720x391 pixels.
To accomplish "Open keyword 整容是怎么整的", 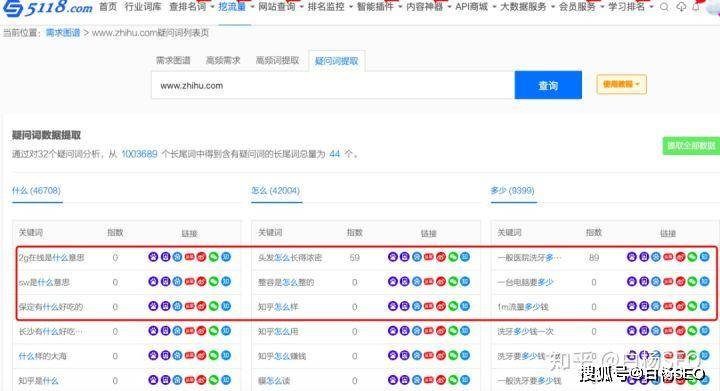I will pyautogui.click(x=286, y=282).
